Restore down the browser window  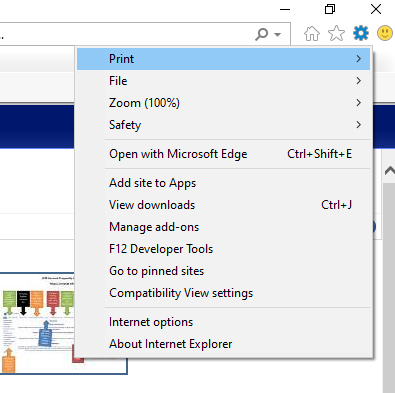(330, 9)
